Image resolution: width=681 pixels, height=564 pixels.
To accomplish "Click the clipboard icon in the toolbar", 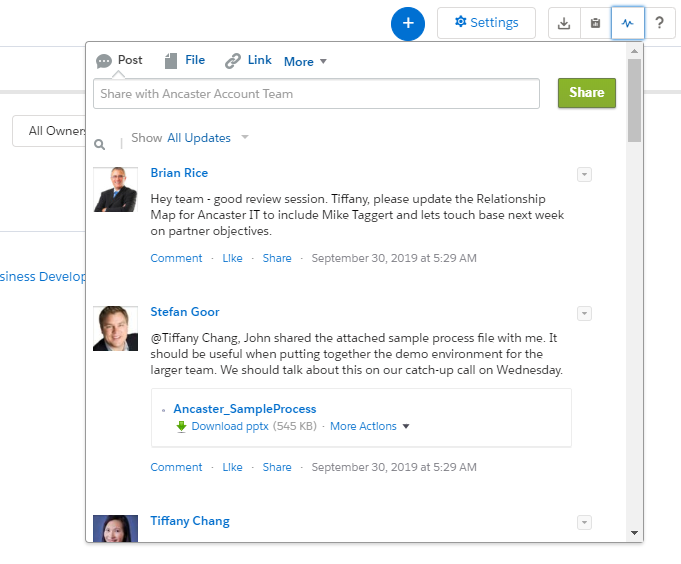I will click(x=595, y=23).
